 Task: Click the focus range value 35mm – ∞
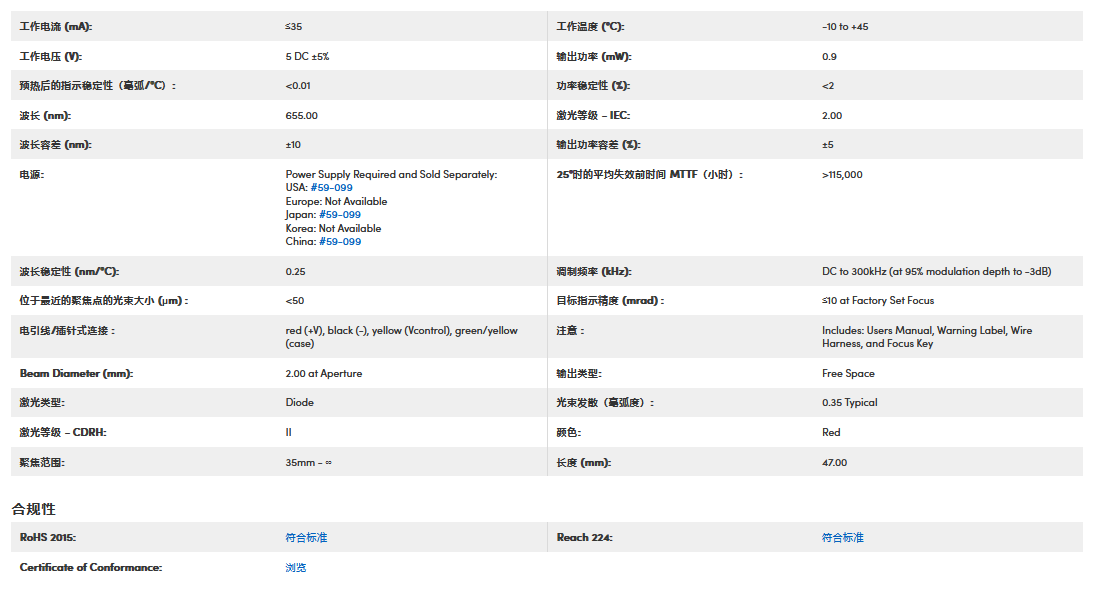point(309,463)
